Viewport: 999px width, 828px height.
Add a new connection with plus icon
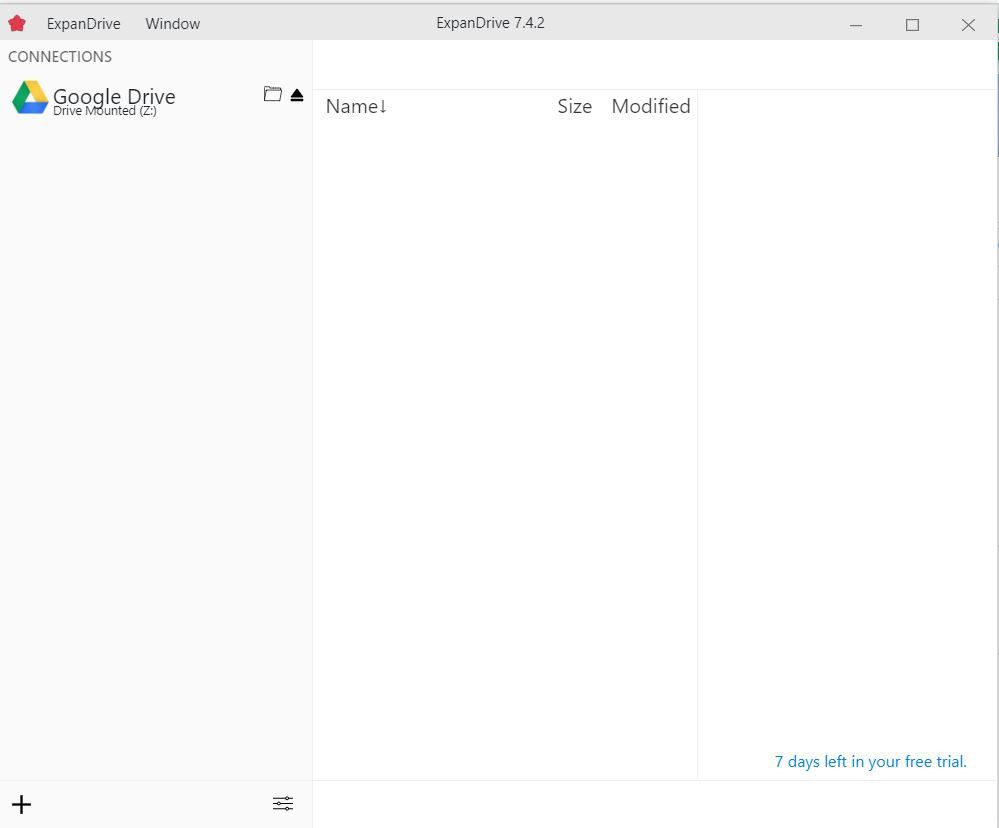pyautogui.click(x=22, y=804)
